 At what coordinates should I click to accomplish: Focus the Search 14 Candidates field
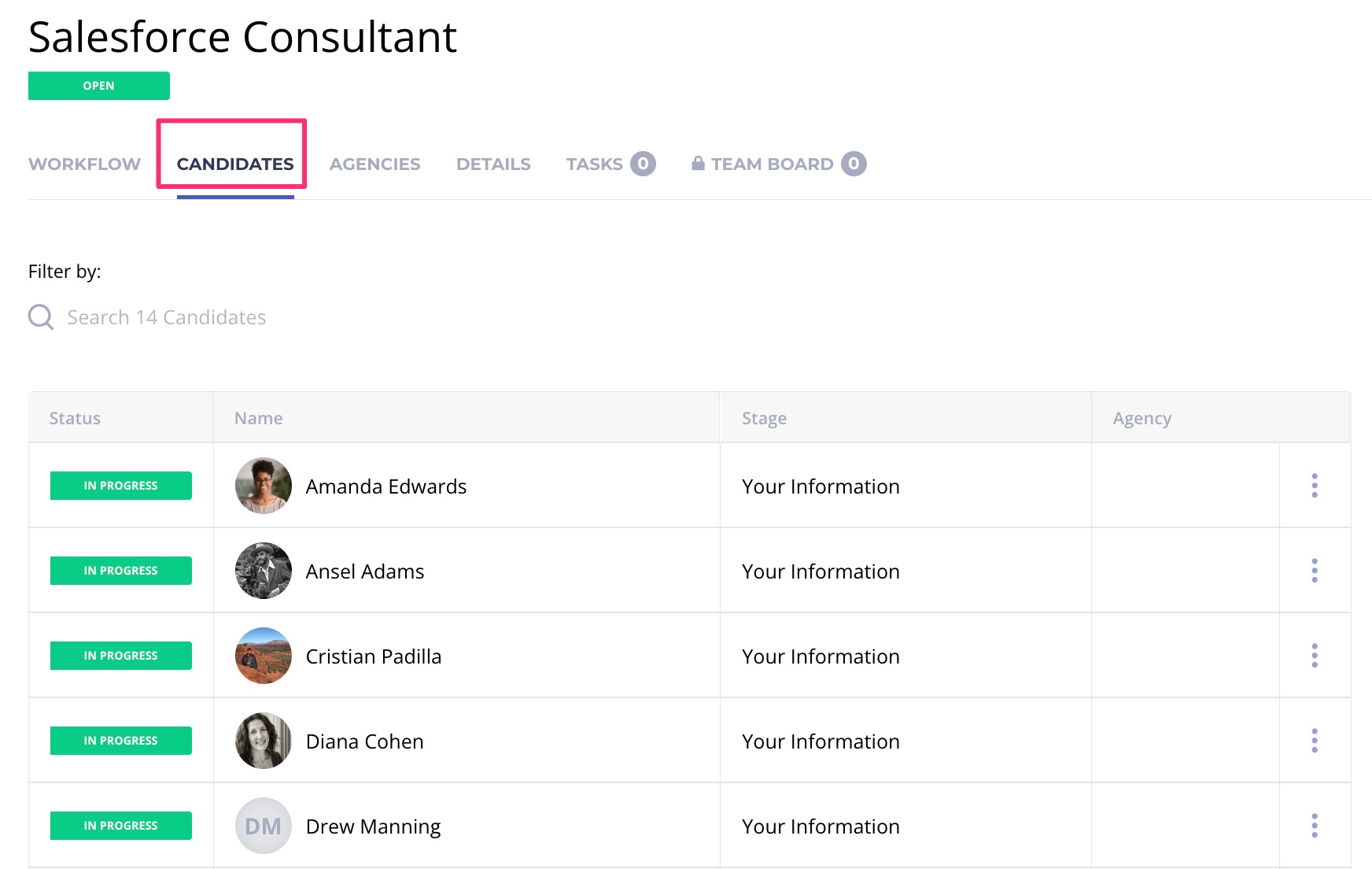pyautogui.click(x=166, y=317)
